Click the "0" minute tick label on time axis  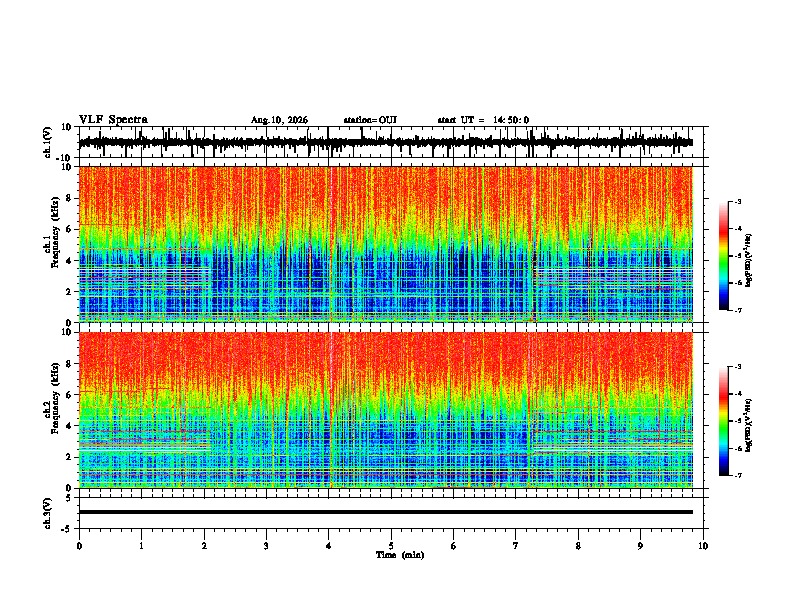(79, 546)
